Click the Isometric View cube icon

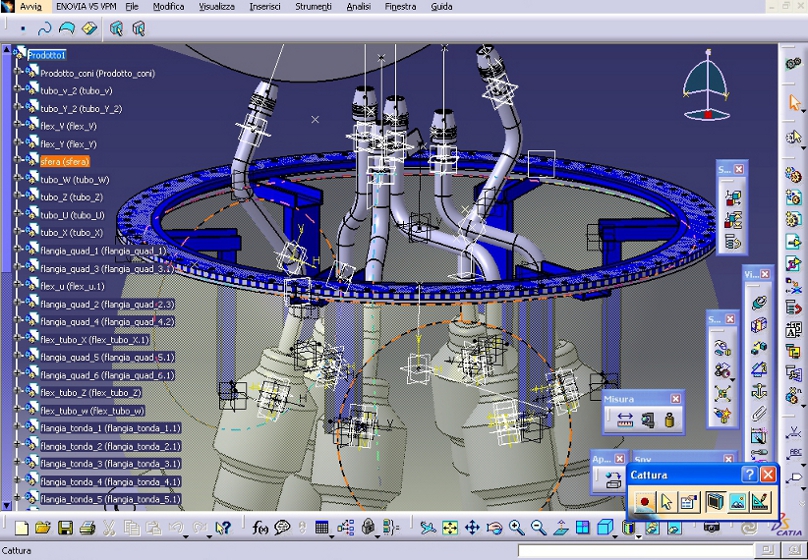coord(604,527)
